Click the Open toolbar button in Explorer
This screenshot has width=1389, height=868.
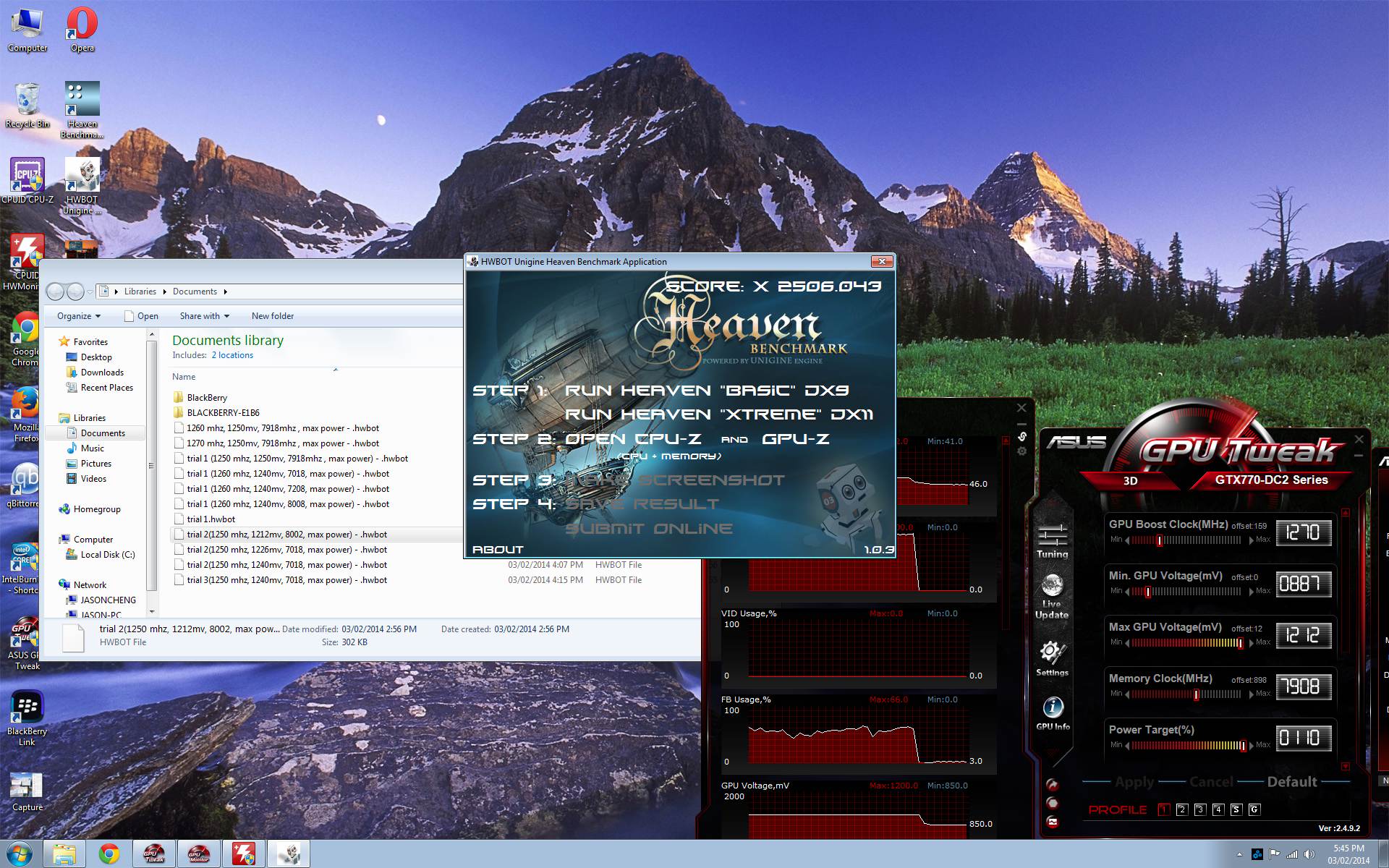[x=141, y=316]
